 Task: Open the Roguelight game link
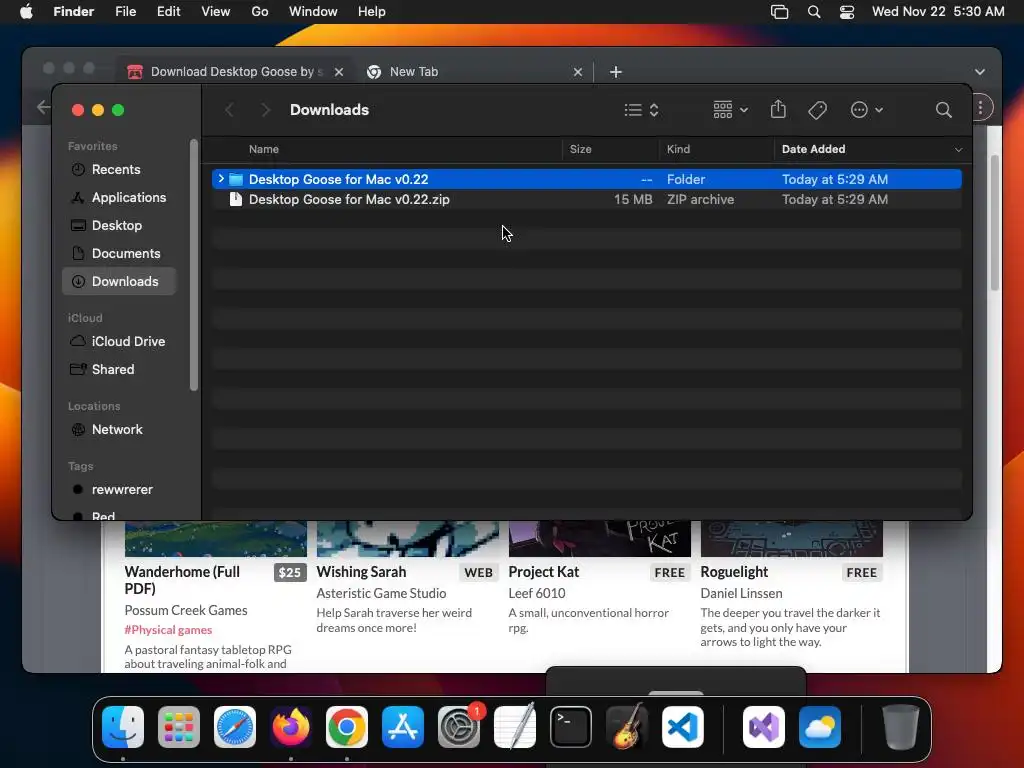pyautogui.click(x=734, y=572)
